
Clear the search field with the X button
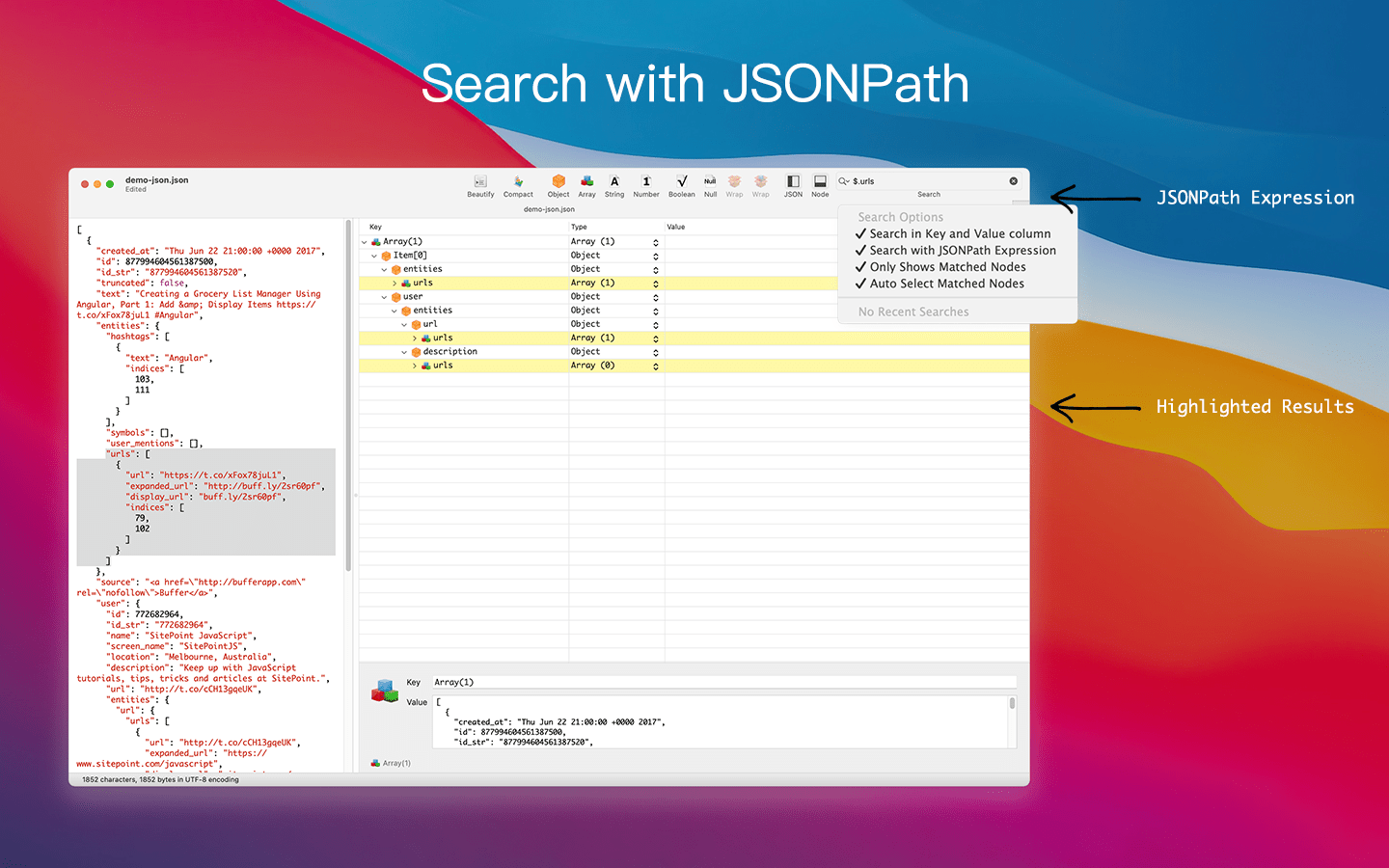point(1013,180)
